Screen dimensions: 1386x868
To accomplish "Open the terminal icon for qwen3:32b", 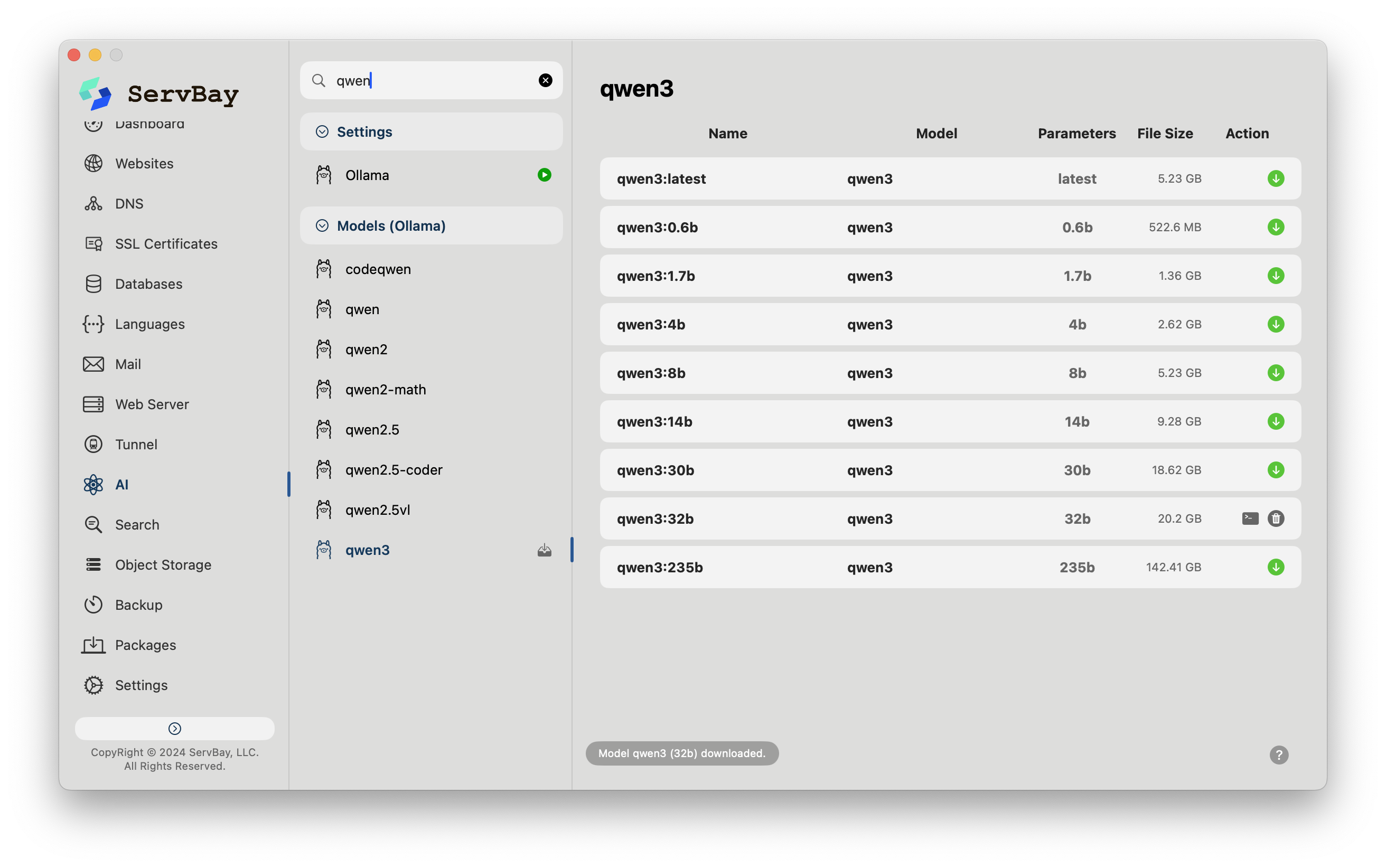I will pyautogui.click(x=1249, y=518).
